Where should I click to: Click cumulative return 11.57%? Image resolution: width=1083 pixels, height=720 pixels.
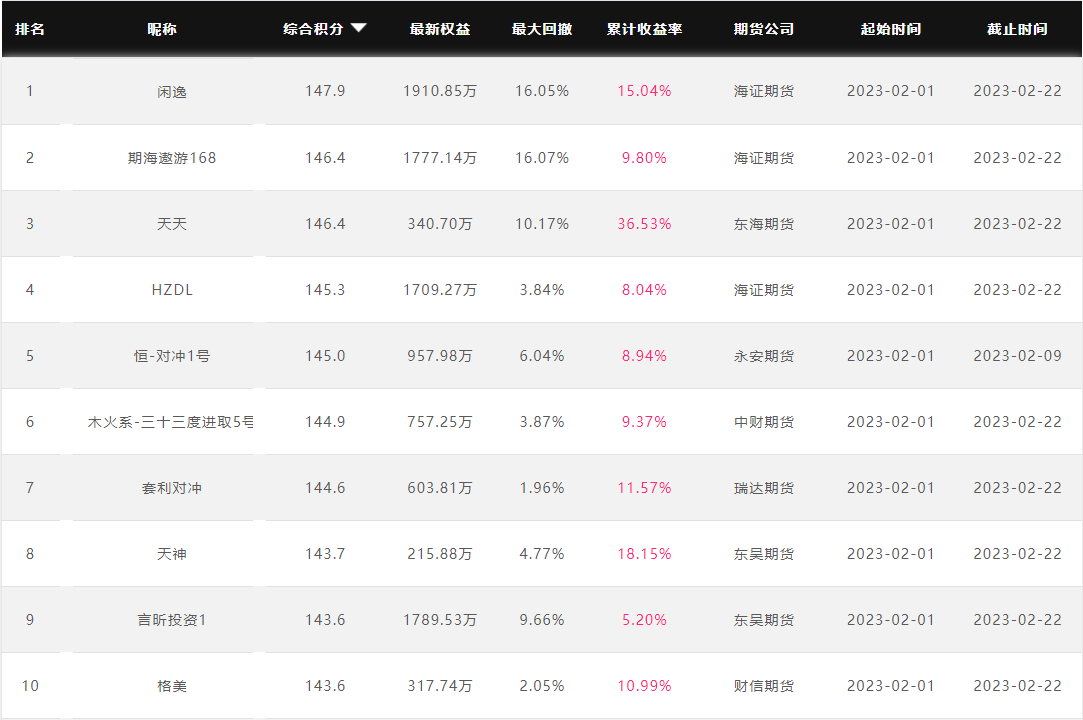[644, 488]
